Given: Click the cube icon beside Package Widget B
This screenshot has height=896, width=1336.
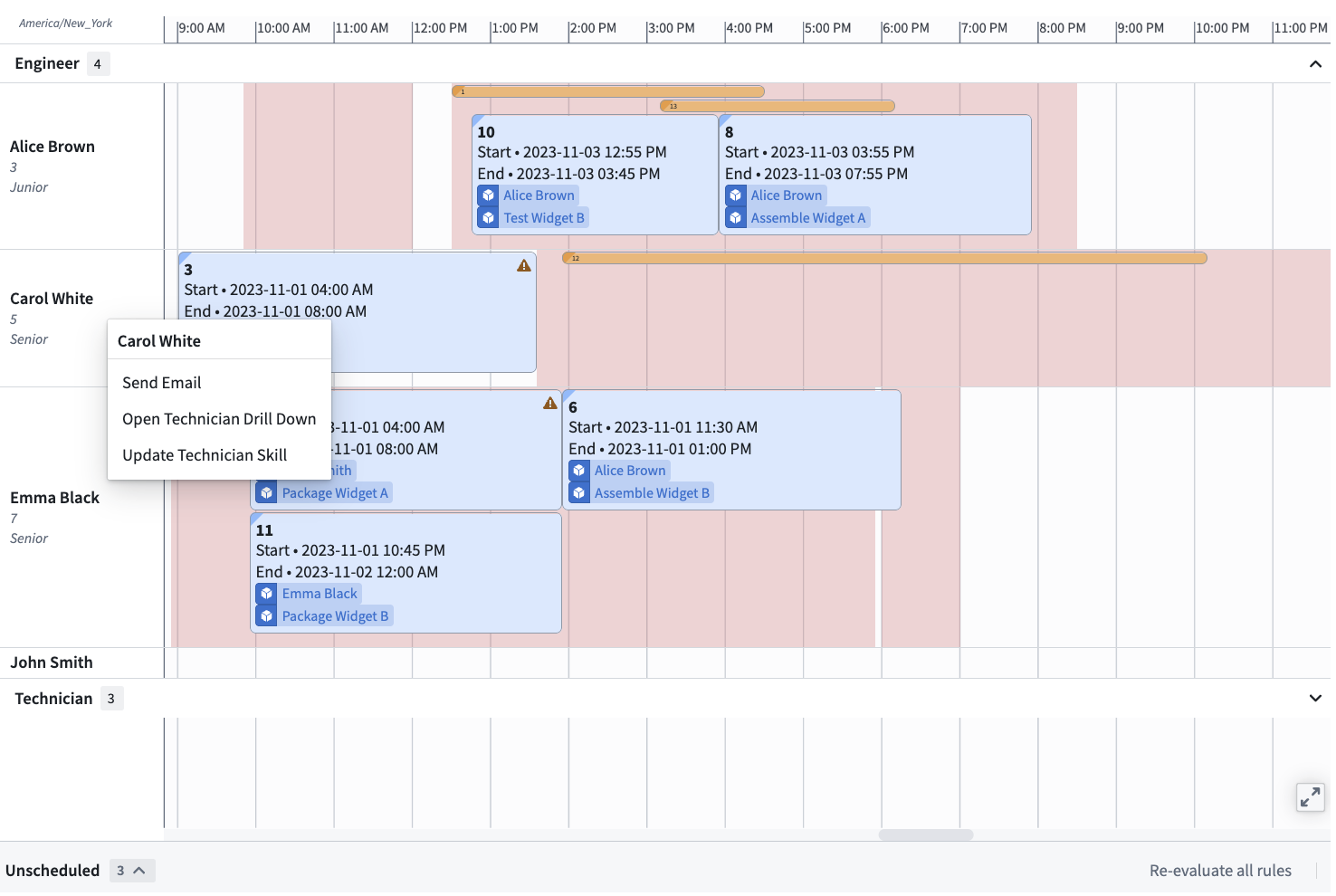Looking at the screenshot, I should [267, 616].
